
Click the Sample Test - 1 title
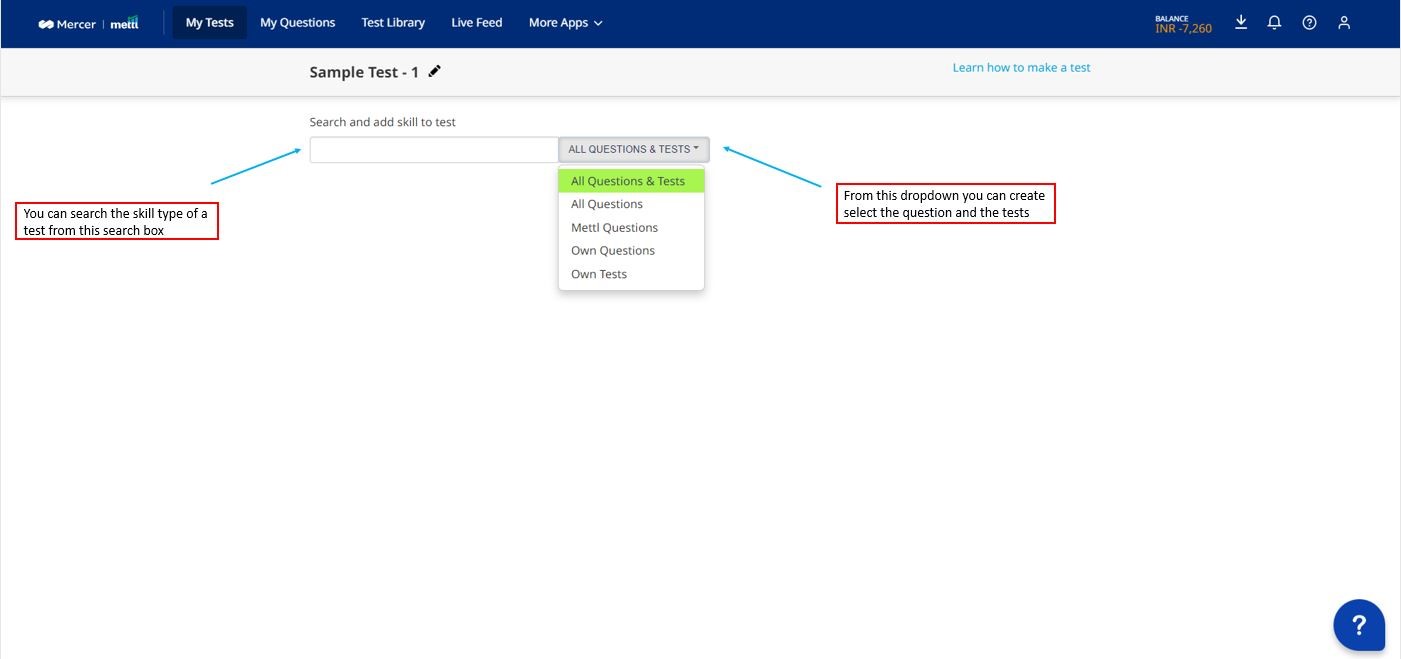pyautogui.click(x=364, y=72)
